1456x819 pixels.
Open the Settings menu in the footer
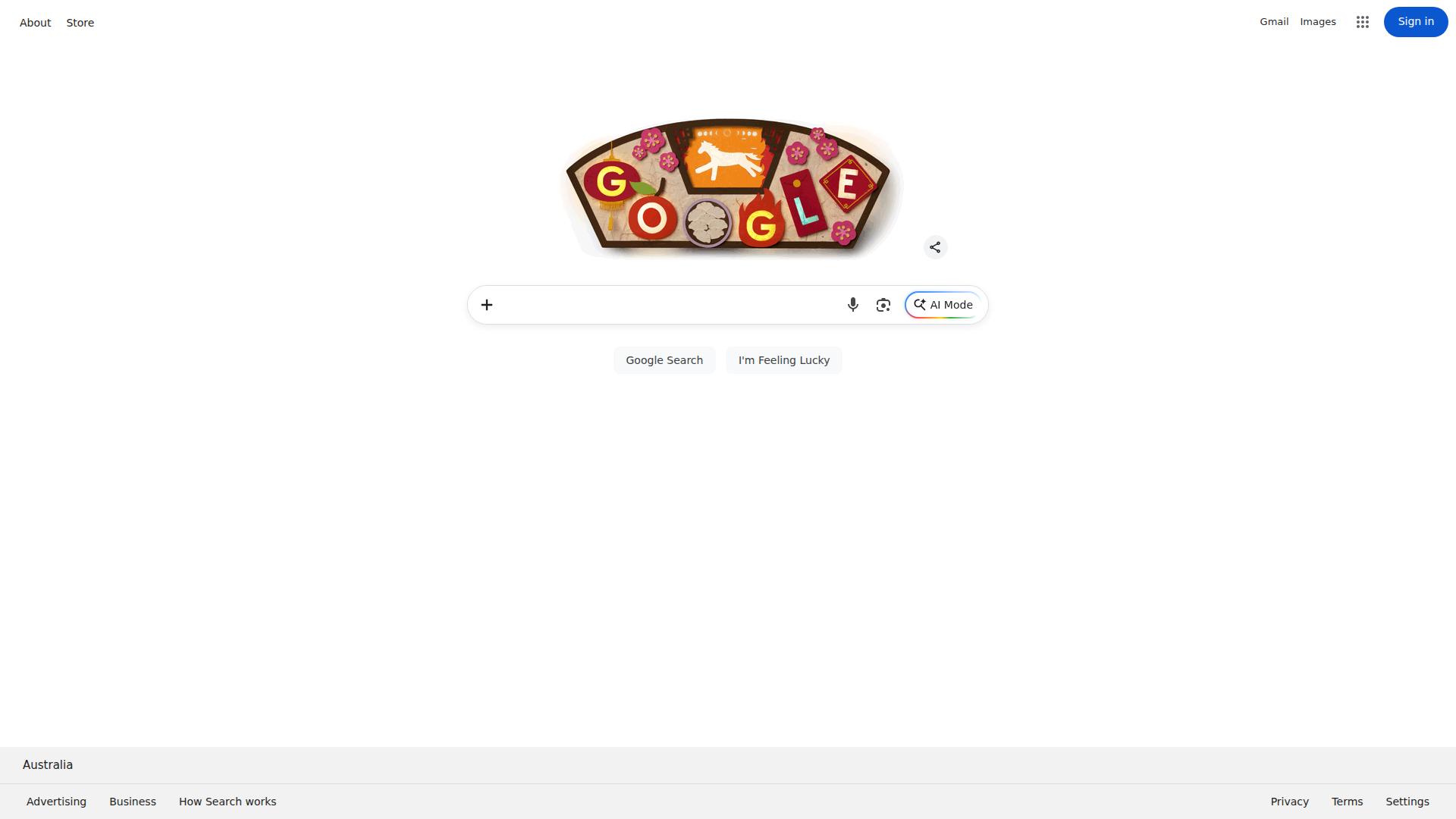click(x=1407, y=802)
